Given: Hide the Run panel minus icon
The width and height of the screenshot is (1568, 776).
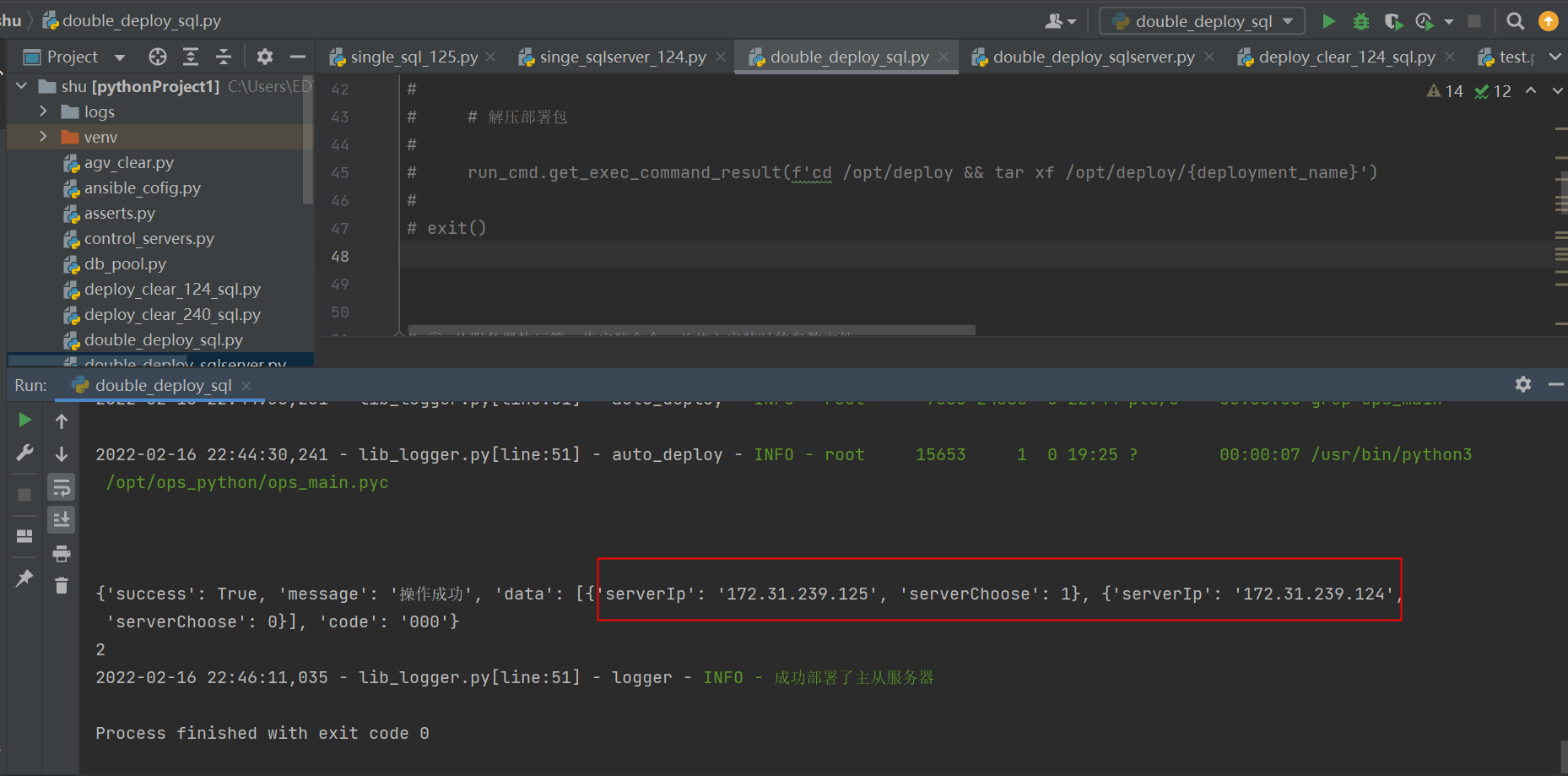Looking at the screenshot, I should (1555, 384).
